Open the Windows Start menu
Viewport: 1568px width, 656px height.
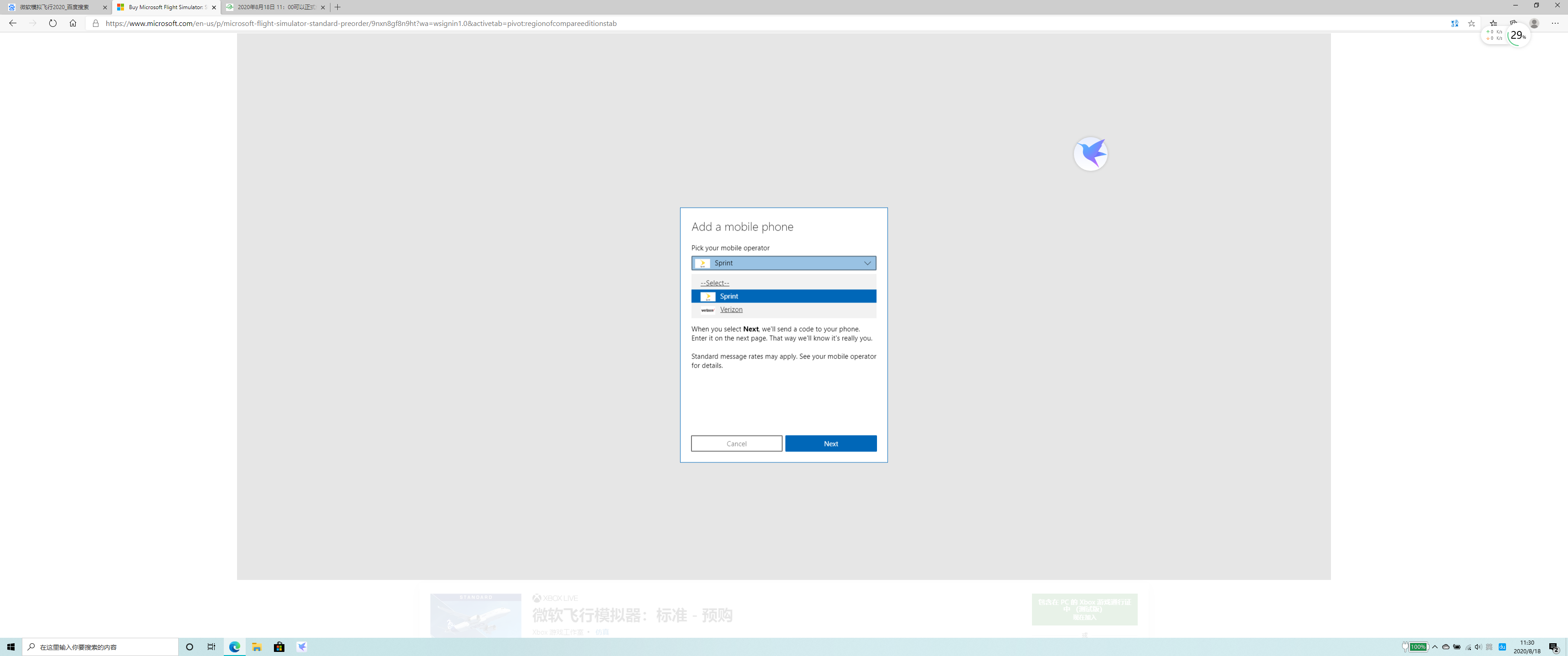[x=11, y=647]
